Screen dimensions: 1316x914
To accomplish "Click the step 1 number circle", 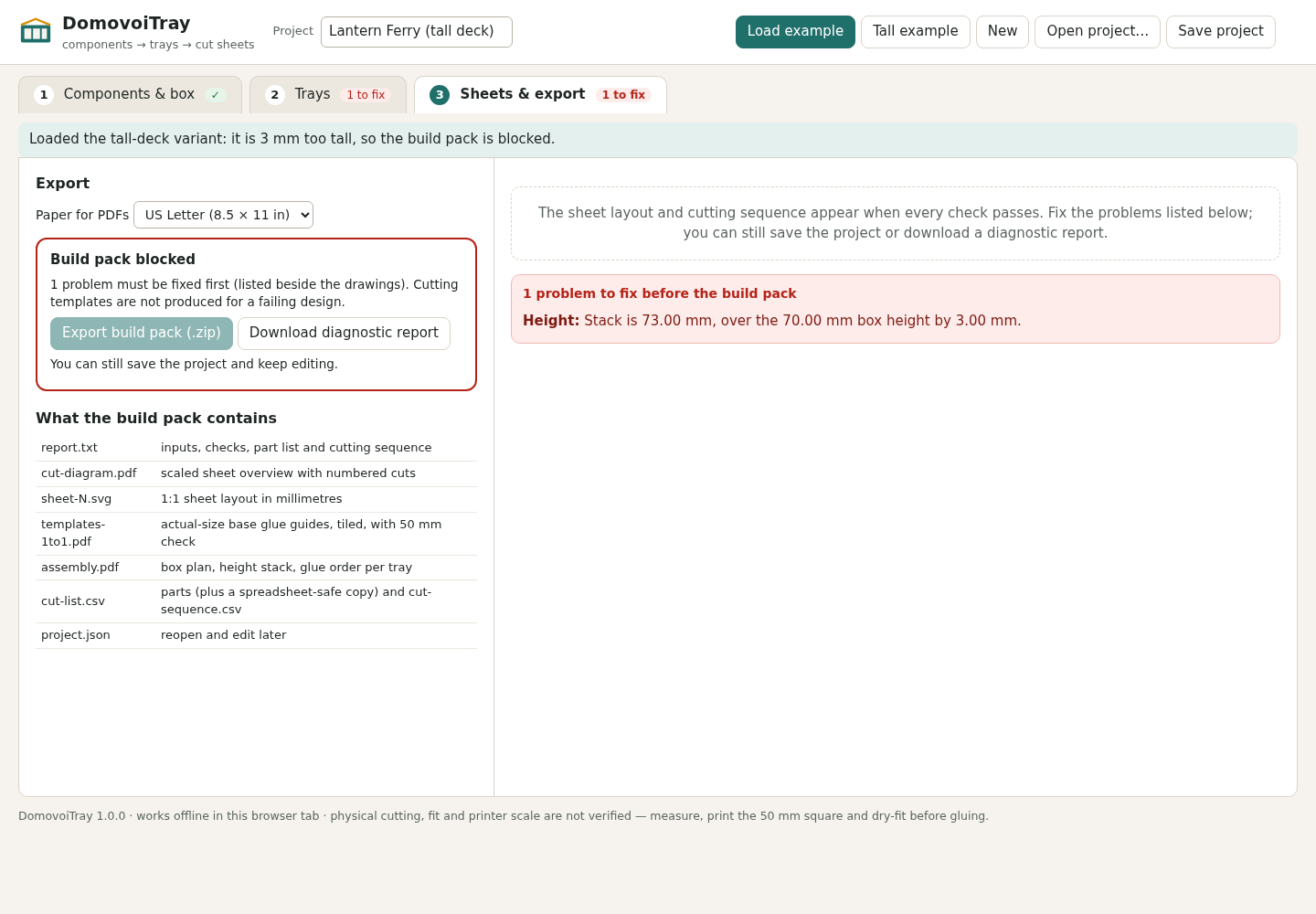I will click(x=44, y=95).
